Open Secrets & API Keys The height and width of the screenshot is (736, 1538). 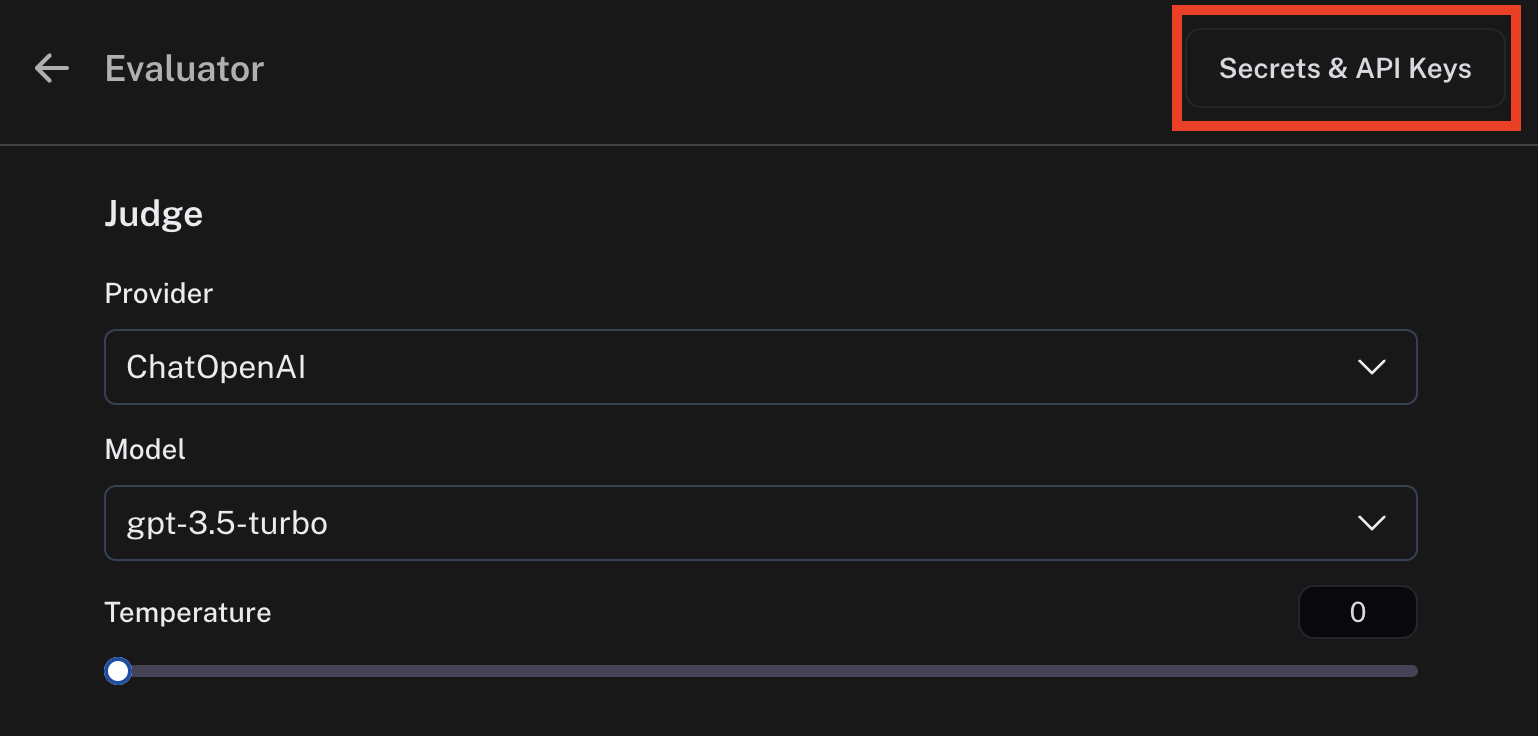pos(1344,68)
